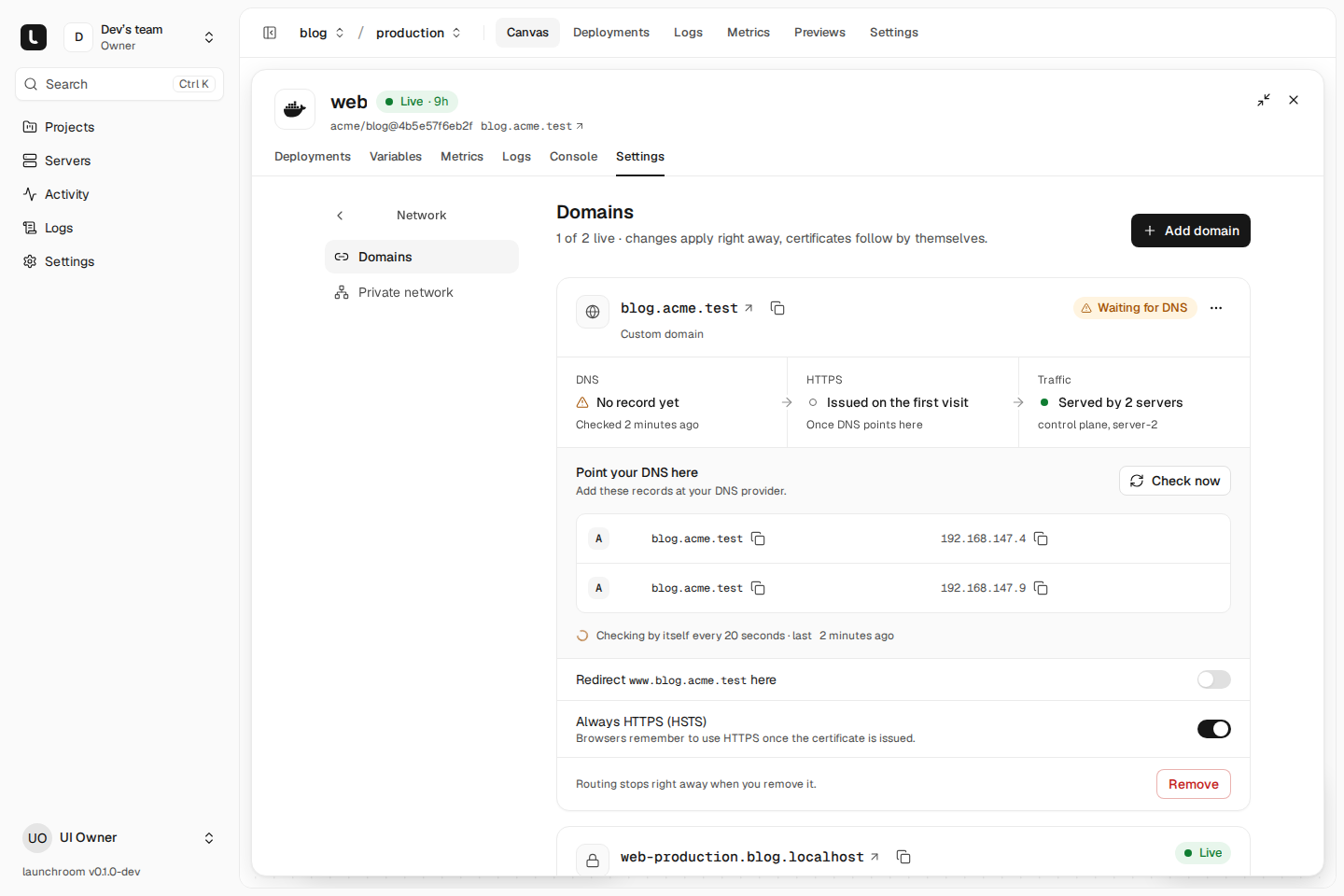The image size is (1344, 896).
Task: Select Domains in Network settings
Action: 422,257
